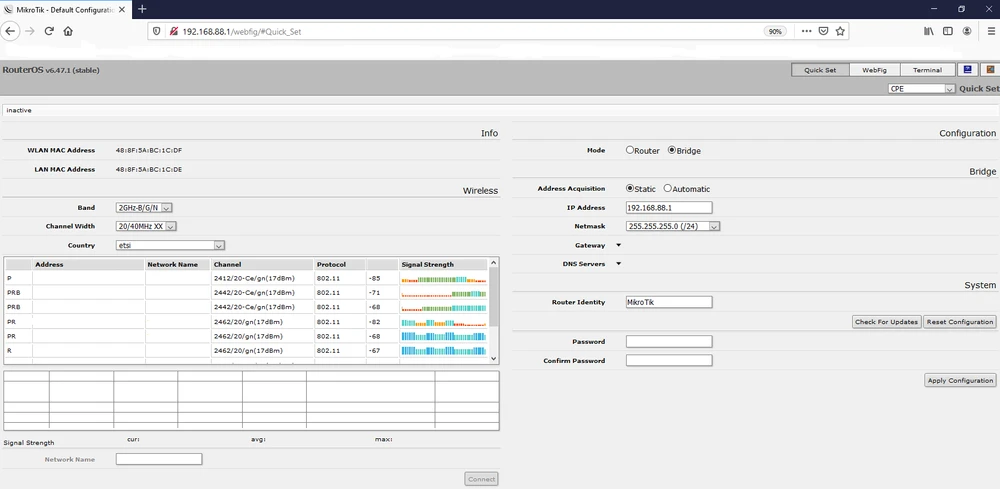Image resolution: width=1000 pixels, height=489 pixels.
Task: Select Bridge mode
Action: pyautogui.click(x=672, y=150)
